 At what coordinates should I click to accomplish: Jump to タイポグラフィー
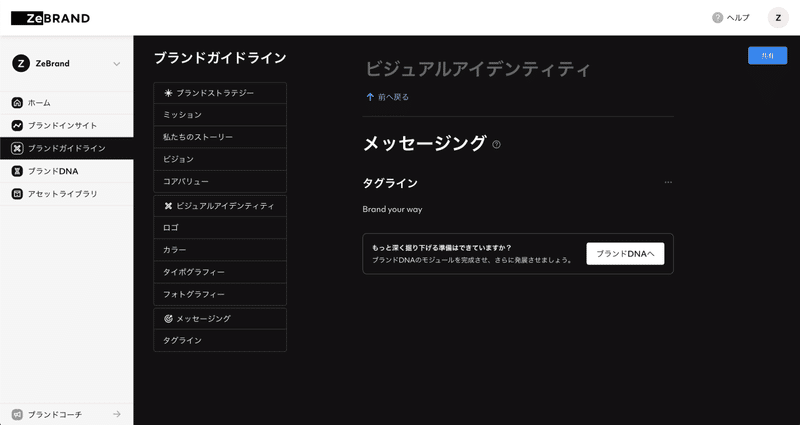(220, 272)
